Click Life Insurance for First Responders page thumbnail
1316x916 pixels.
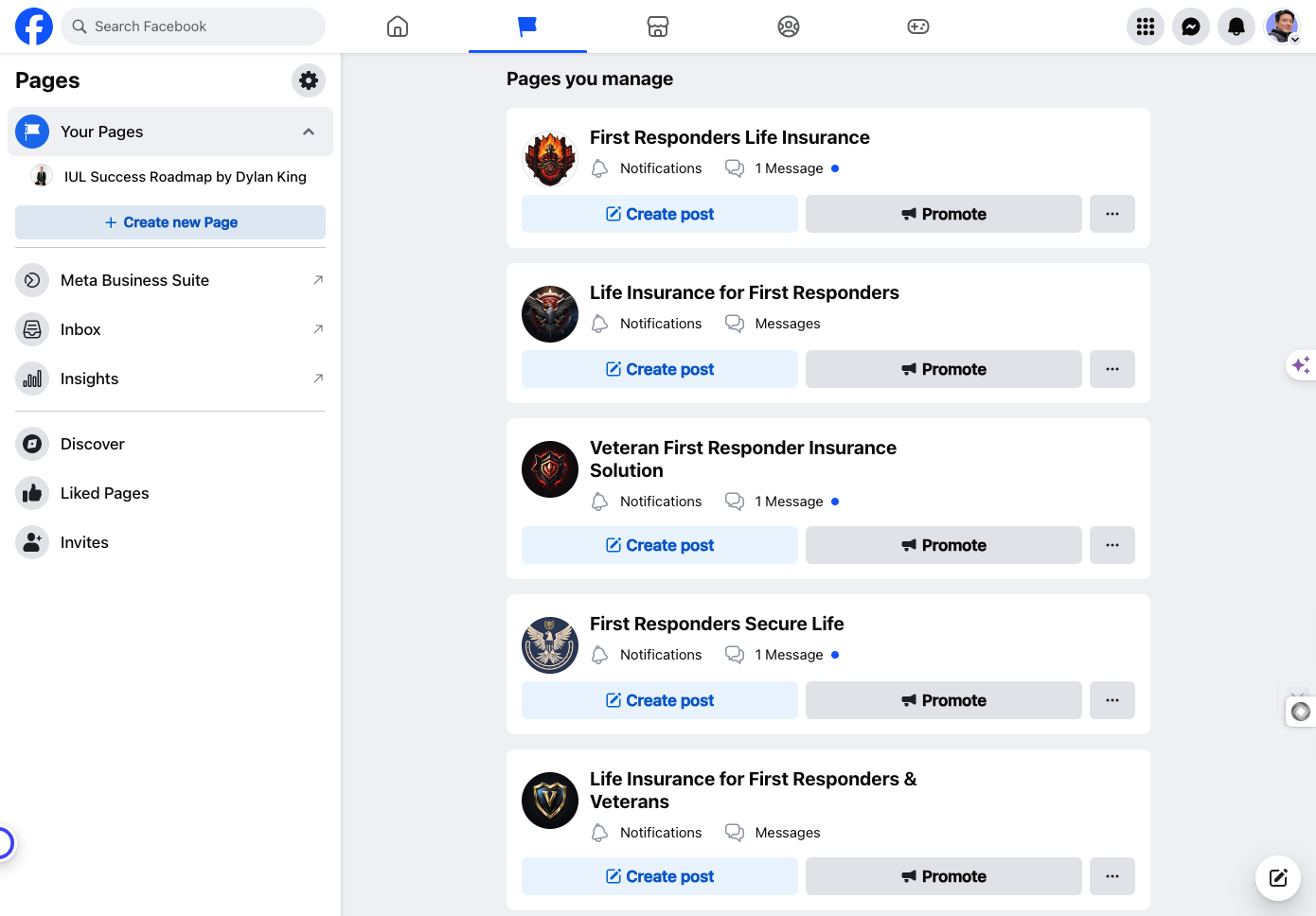550,314
